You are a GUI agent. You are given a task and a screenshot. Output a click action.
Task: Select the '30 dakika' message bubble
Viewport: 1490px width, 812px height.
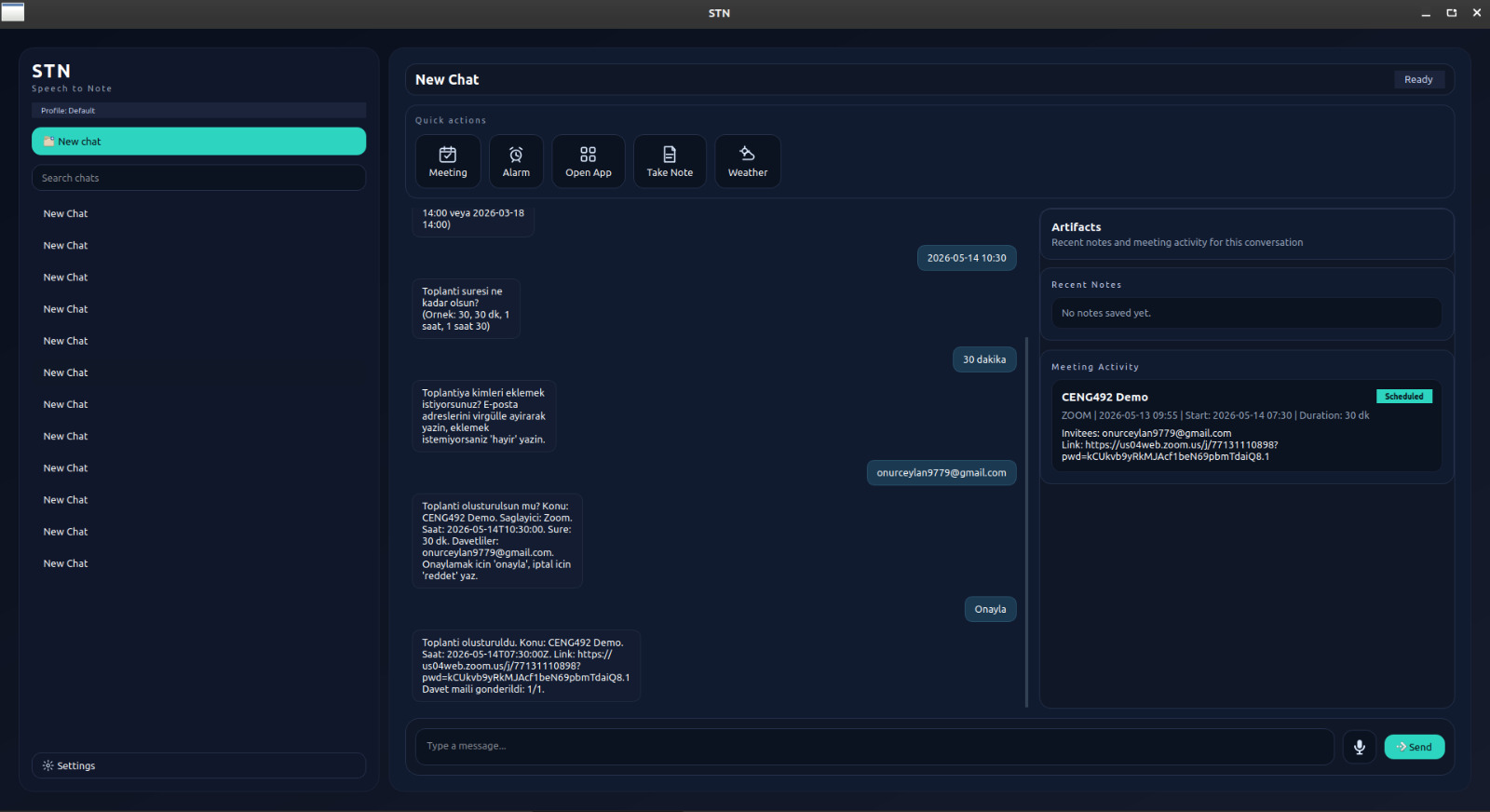[x=984, y=359]
